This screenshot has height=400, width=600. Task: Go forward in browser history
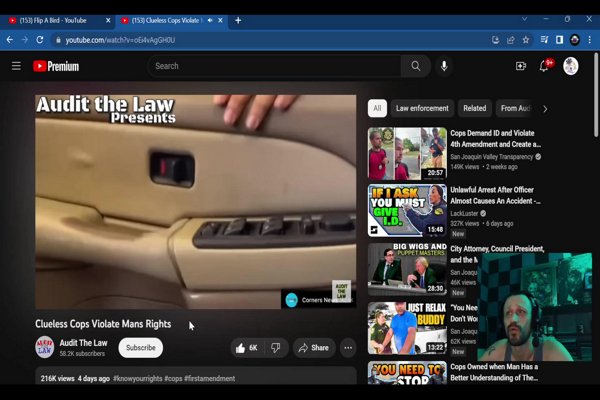pos(25,40)
